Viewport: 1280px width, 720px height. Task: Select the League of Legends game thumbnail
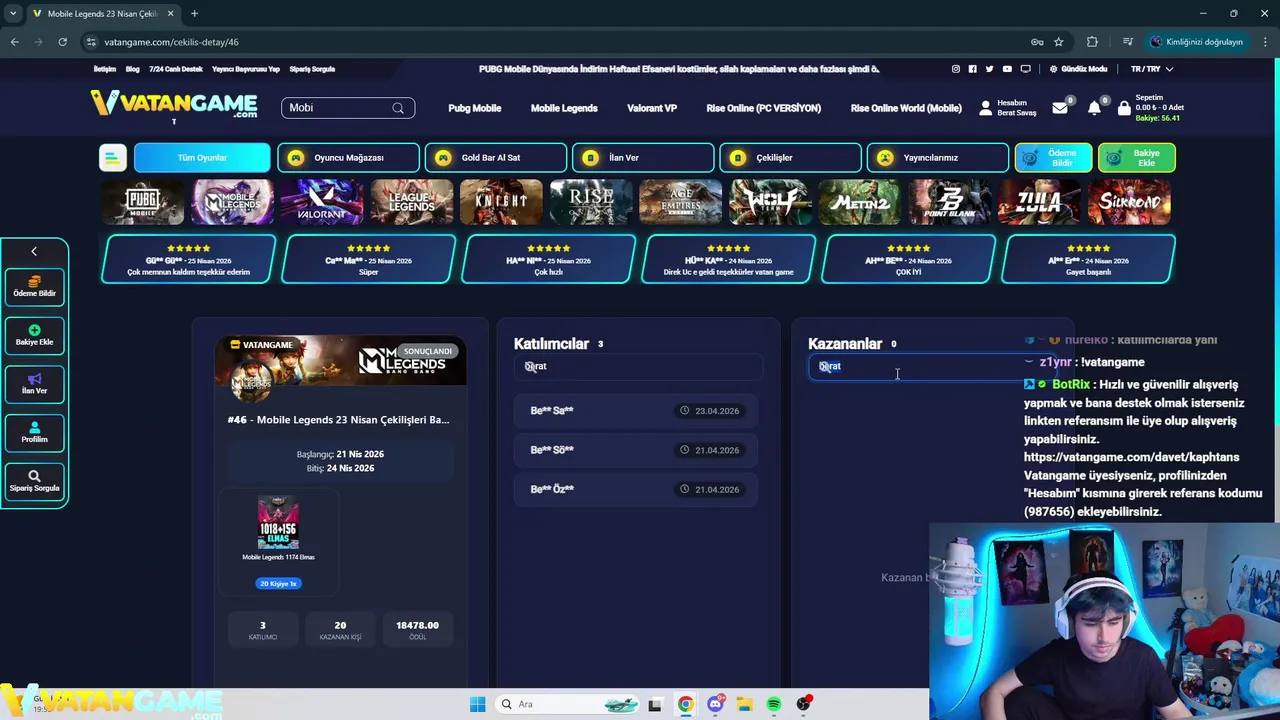point(412,202)
